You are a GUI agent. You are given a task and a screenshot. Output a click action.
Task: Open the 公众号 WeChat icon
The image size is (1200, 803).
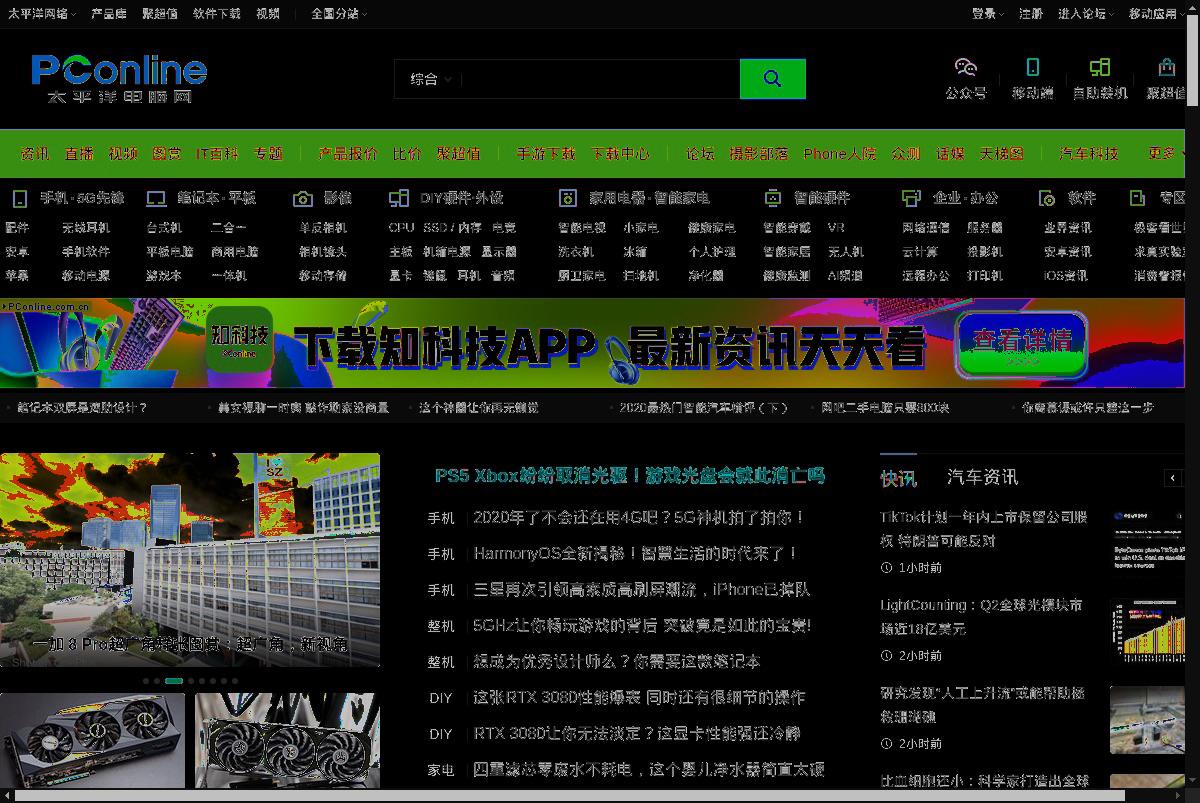(965, 67)
